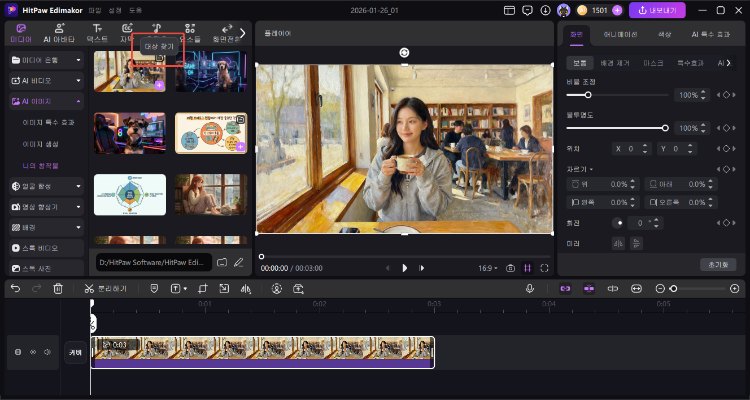Take a snapshot with the camera icon
This screenshot has width=750, height=400.
tap(510, 268)
